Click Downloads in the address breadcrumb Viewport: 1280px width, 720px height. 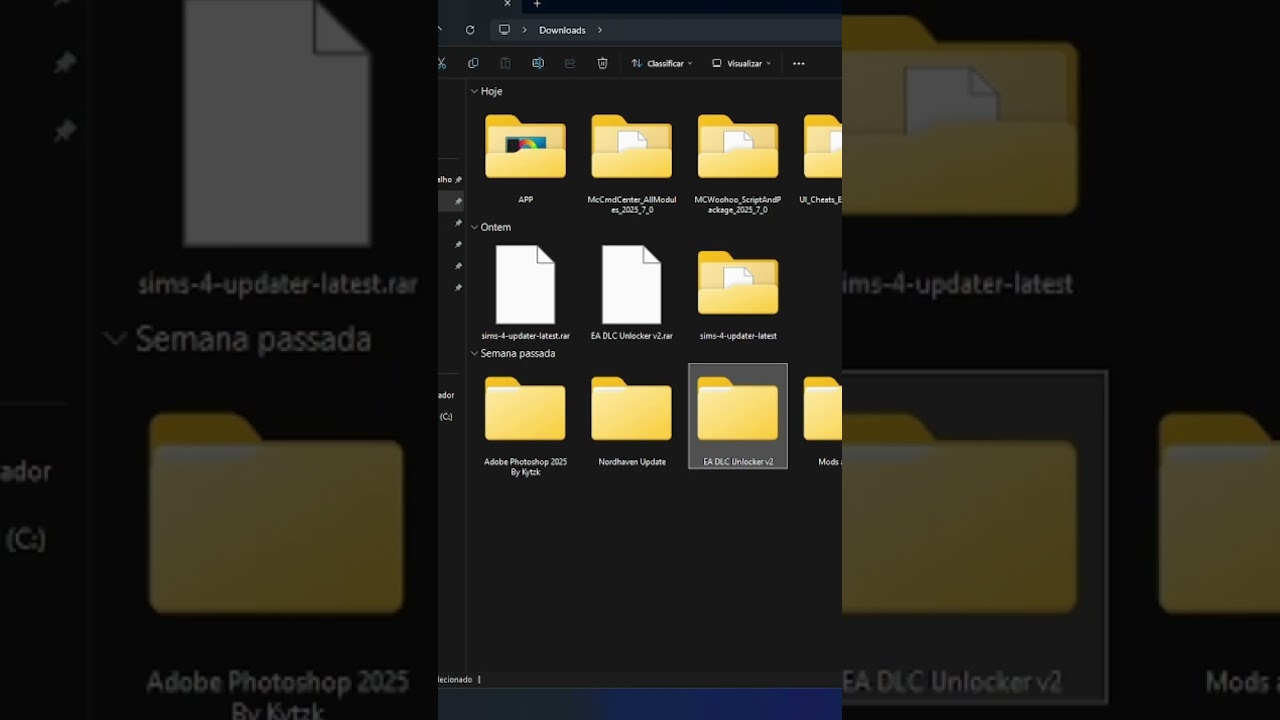pyautogui.click(x=562, y=30)
